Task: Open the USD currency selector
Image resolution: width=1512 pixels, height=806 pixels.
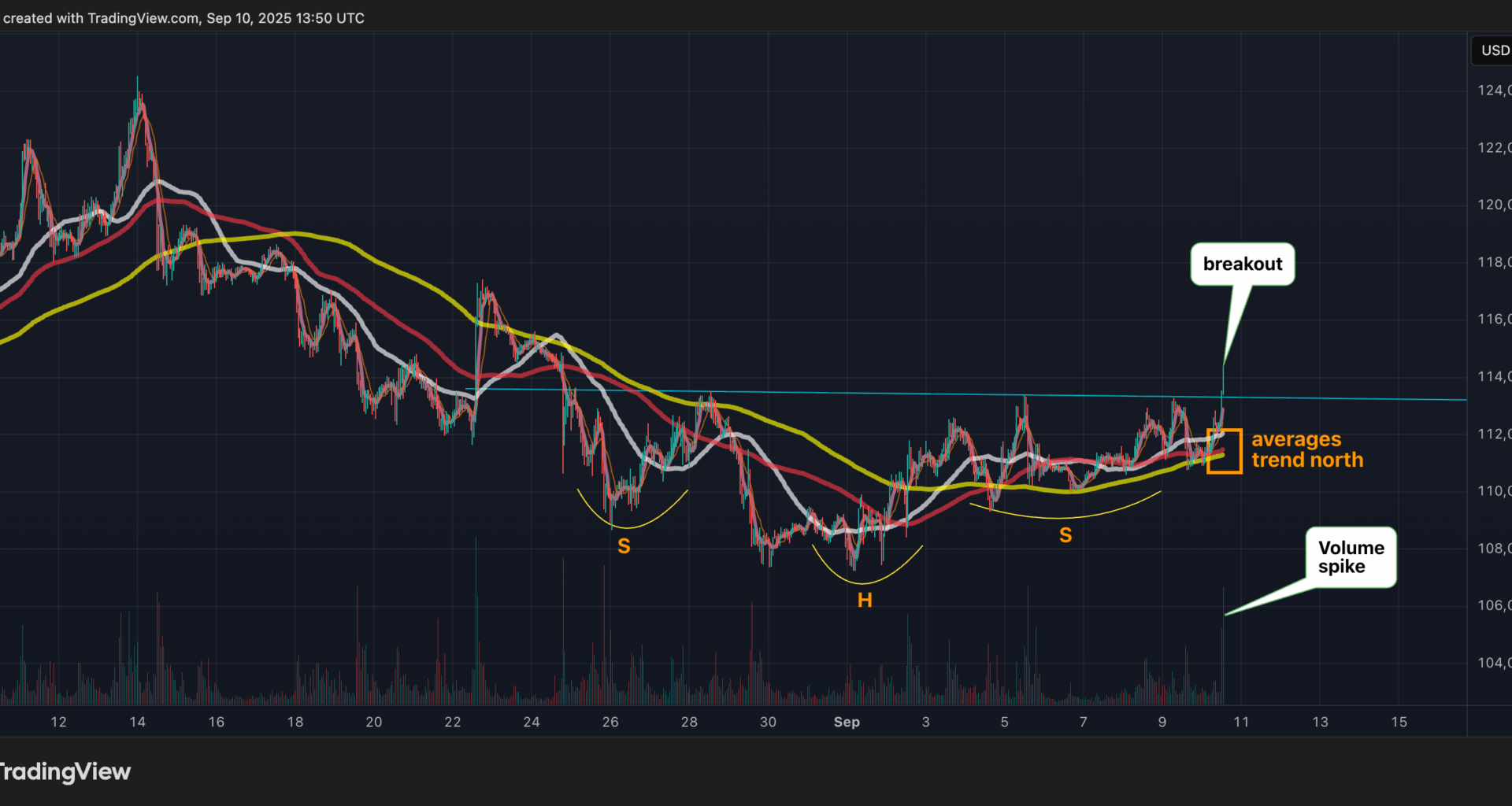Action: 1494,50
